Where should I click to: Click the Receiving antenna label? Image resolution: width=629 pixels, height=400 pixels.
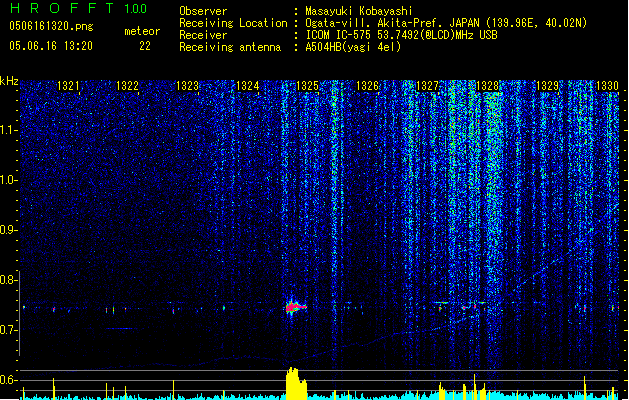point(230,47)
